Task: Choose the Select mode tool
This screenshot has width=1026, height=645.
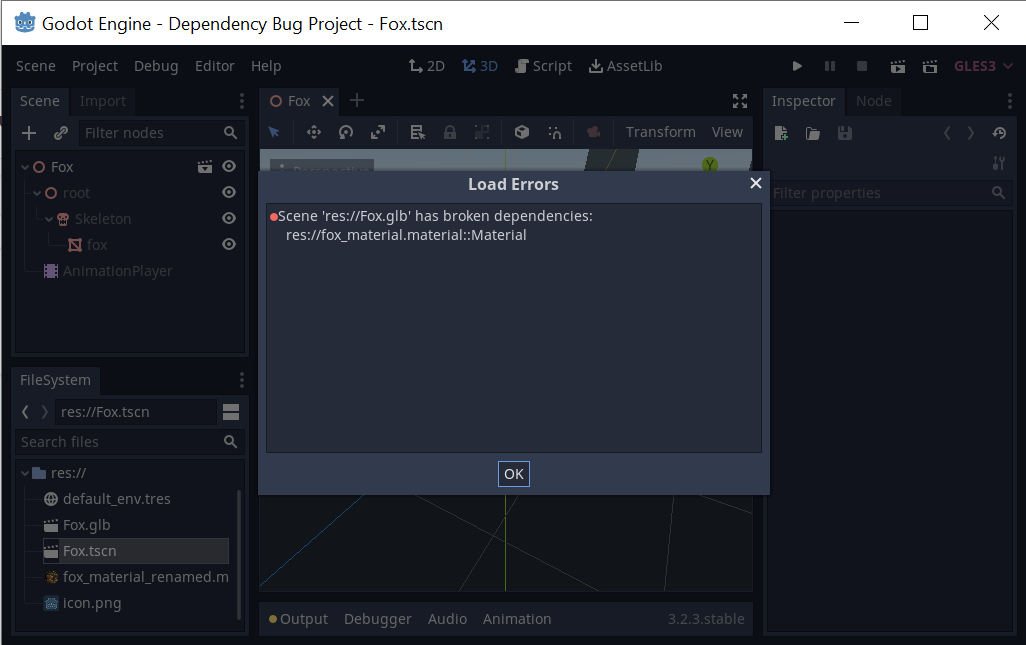Action: tap(274, 132)
